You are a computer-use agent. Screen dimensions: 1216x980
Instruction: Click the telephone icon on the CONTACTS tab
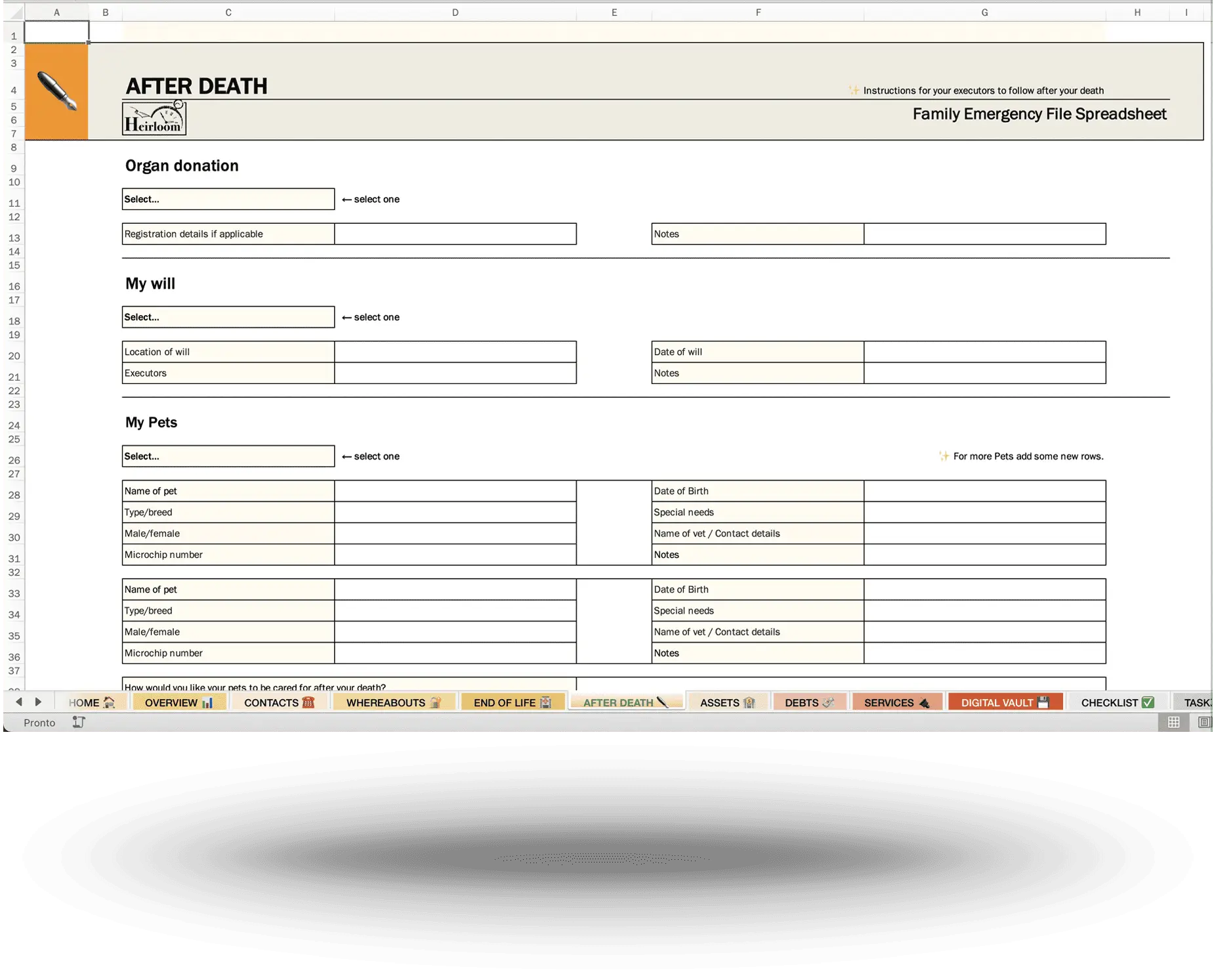[309, 702]
